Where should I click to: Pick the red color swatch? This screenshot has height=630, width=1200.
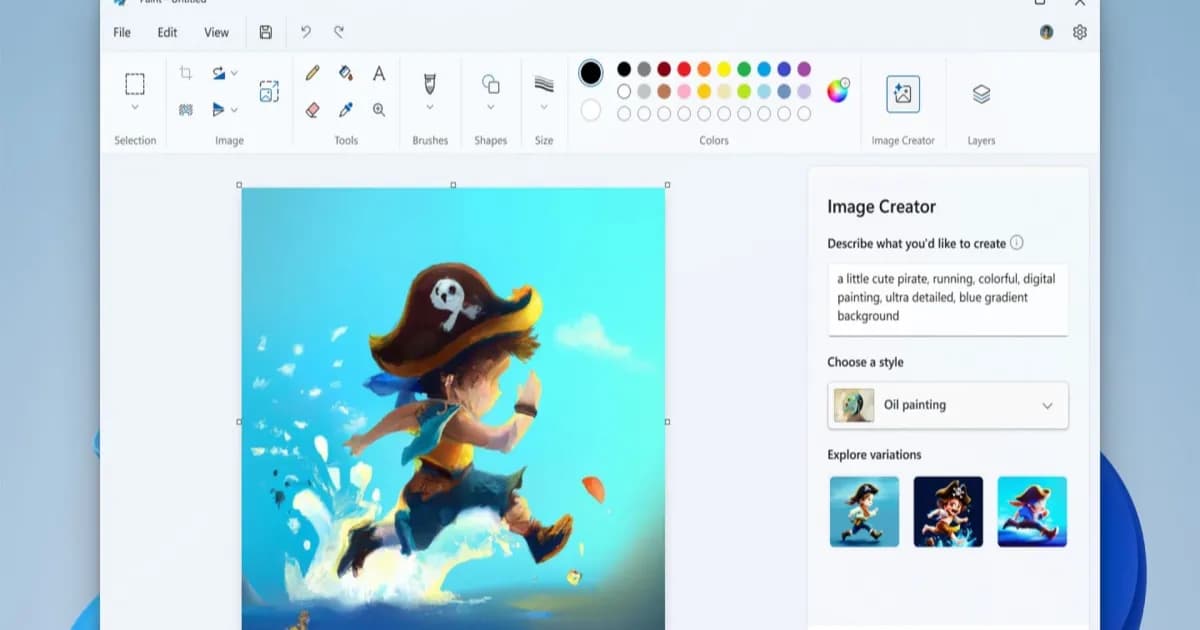pyautogui.click(x=684, y=69)
